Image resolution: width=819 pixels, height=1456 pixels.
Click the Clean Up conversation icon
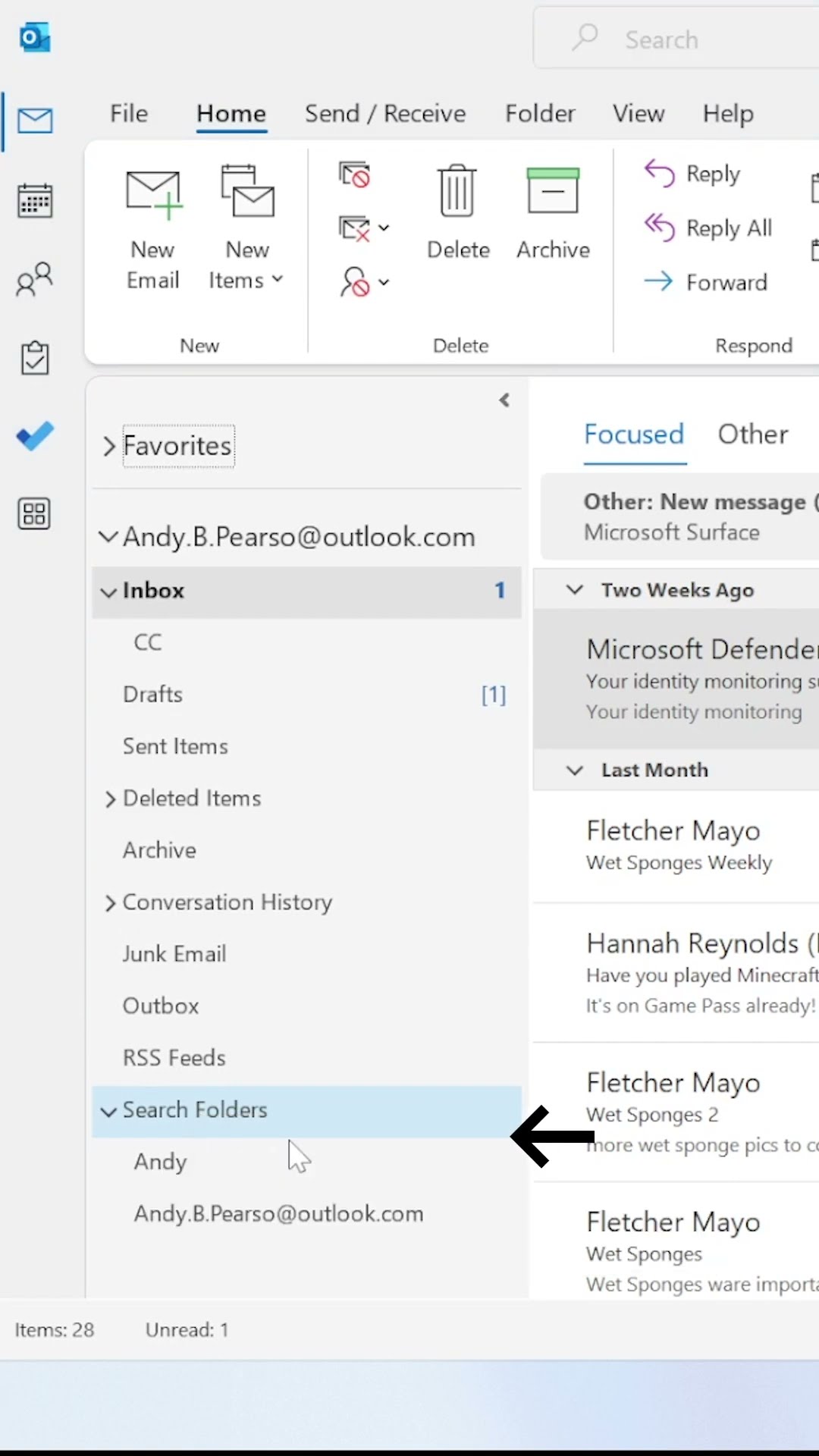coord(354,228)
